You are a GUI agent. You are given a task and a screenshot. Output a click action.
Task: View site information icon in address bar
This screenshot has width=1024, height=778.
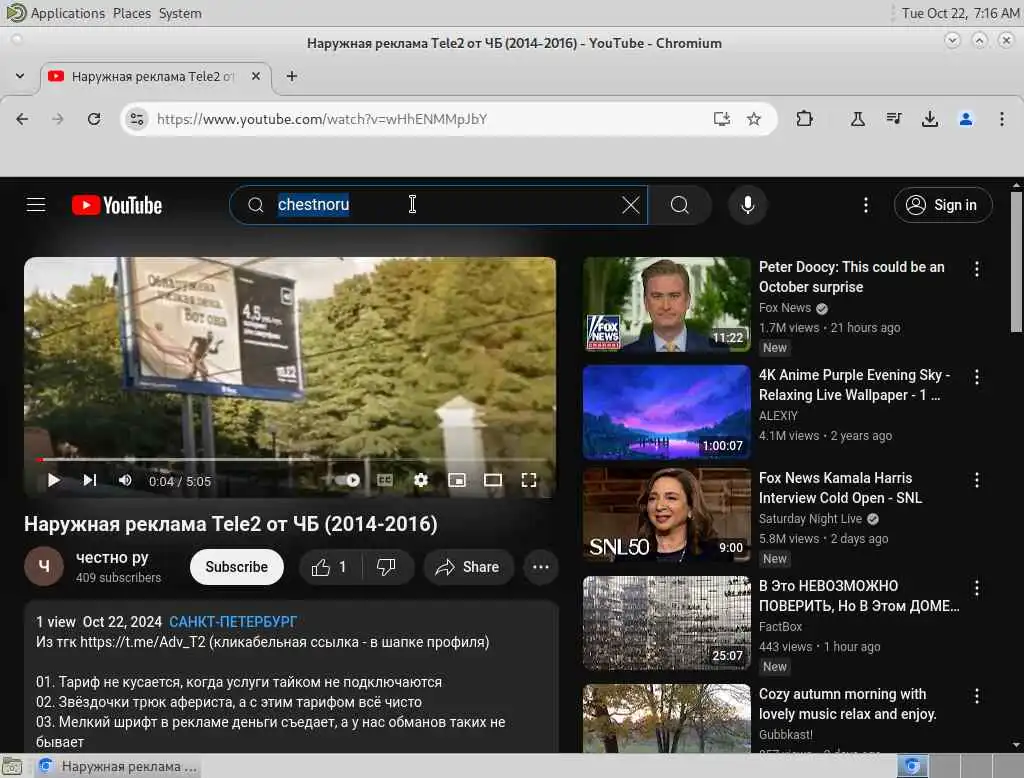point(136,119)
